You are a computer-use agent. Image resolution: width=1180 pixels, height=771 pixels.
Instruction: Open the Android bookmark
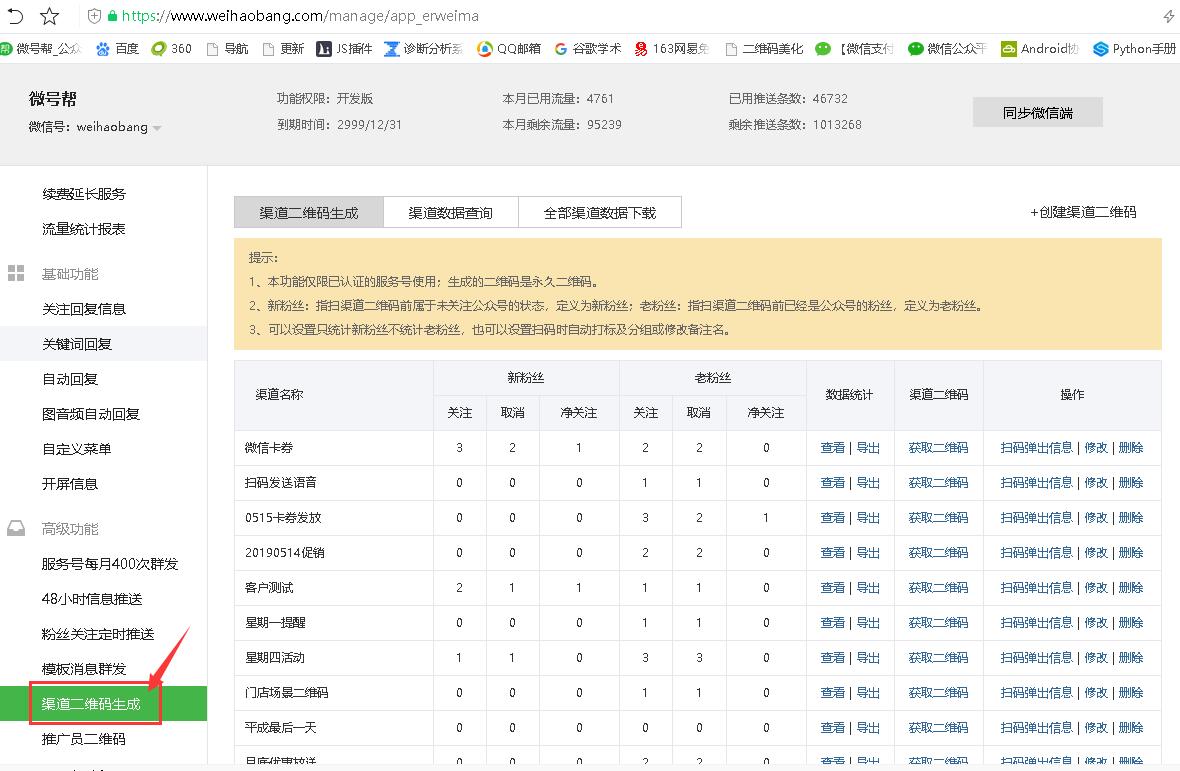tap(1039, 49)
